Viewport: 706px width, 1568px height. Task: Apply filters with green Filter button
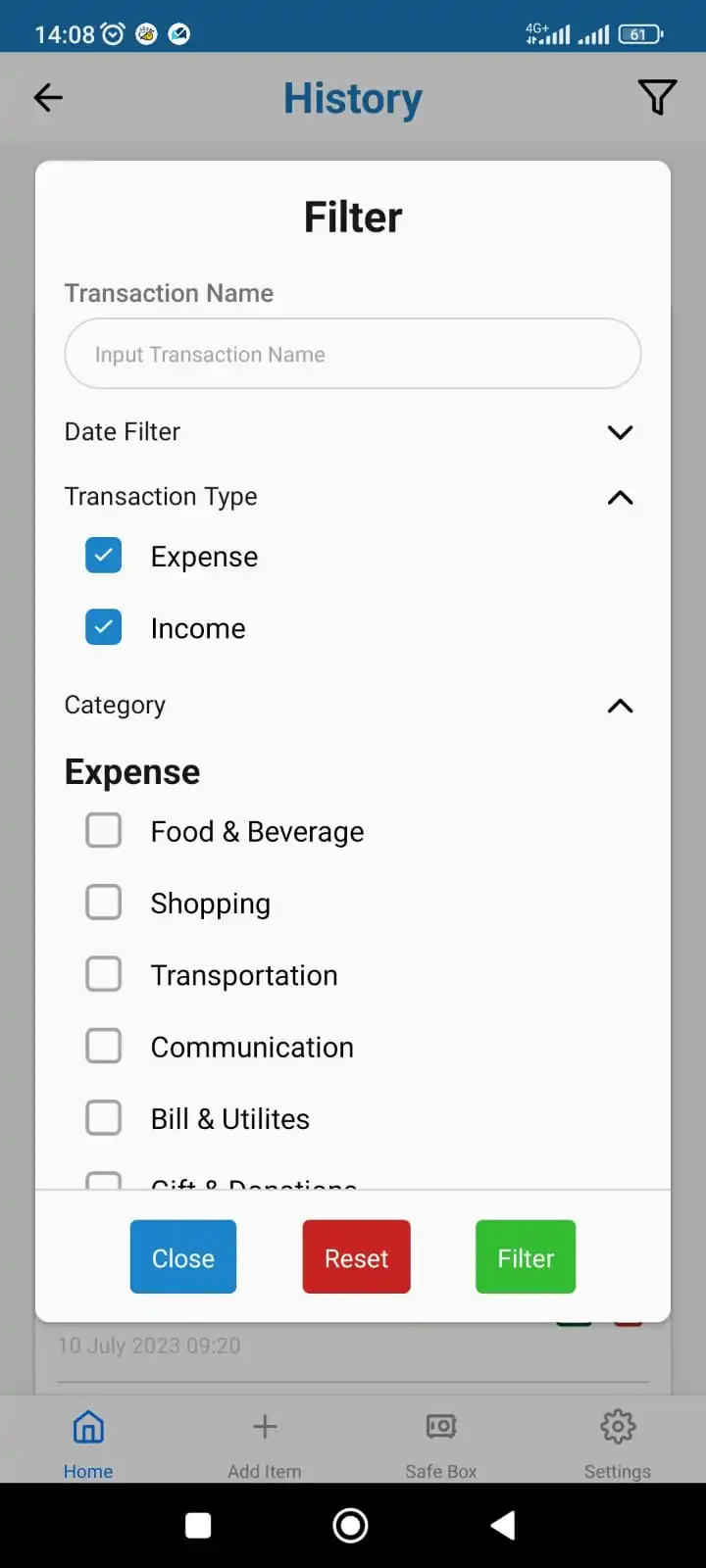click(x=526, y=1257)
